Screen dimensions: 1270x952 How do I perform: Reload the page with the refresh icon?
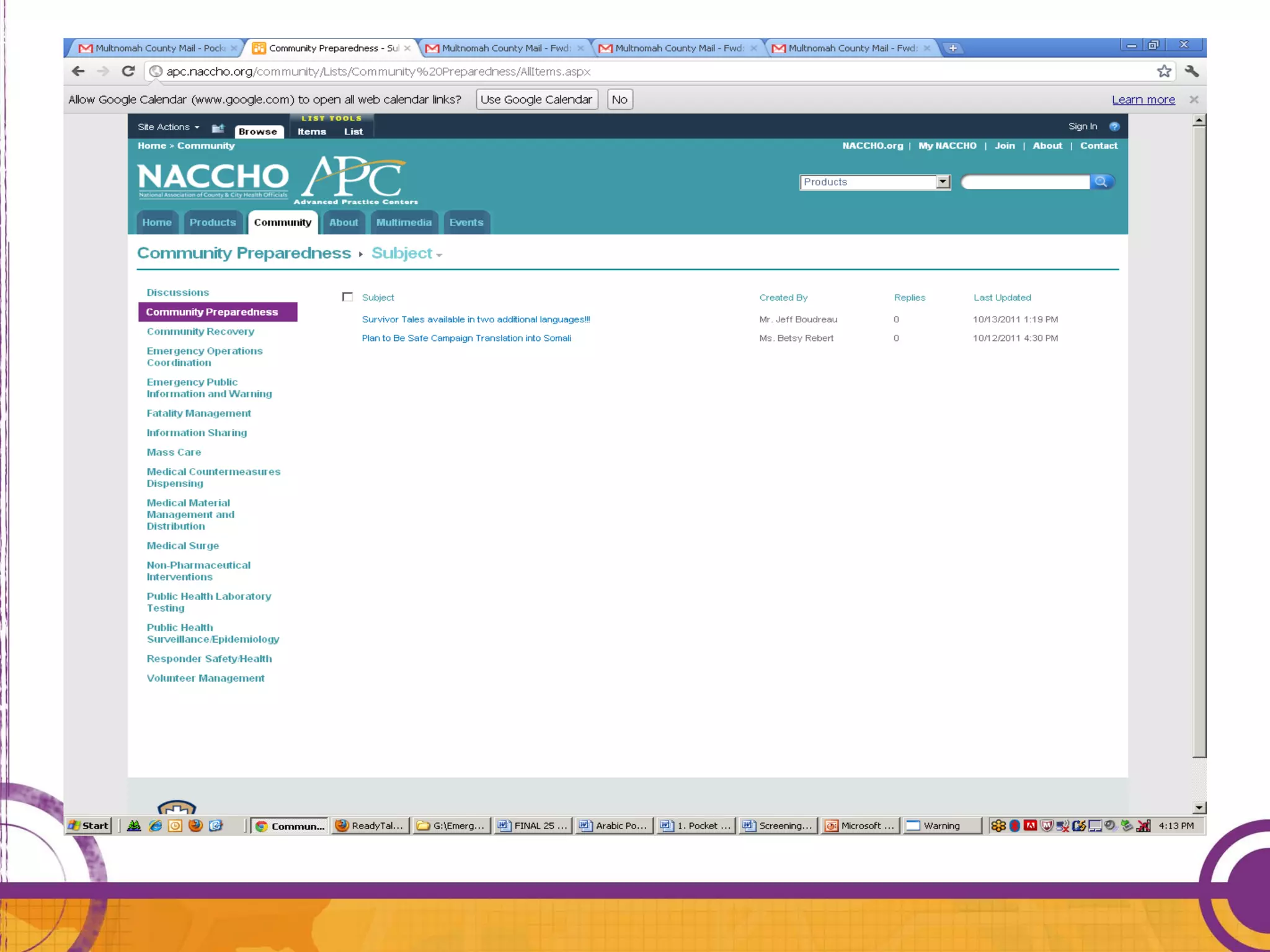pos(128,71)
